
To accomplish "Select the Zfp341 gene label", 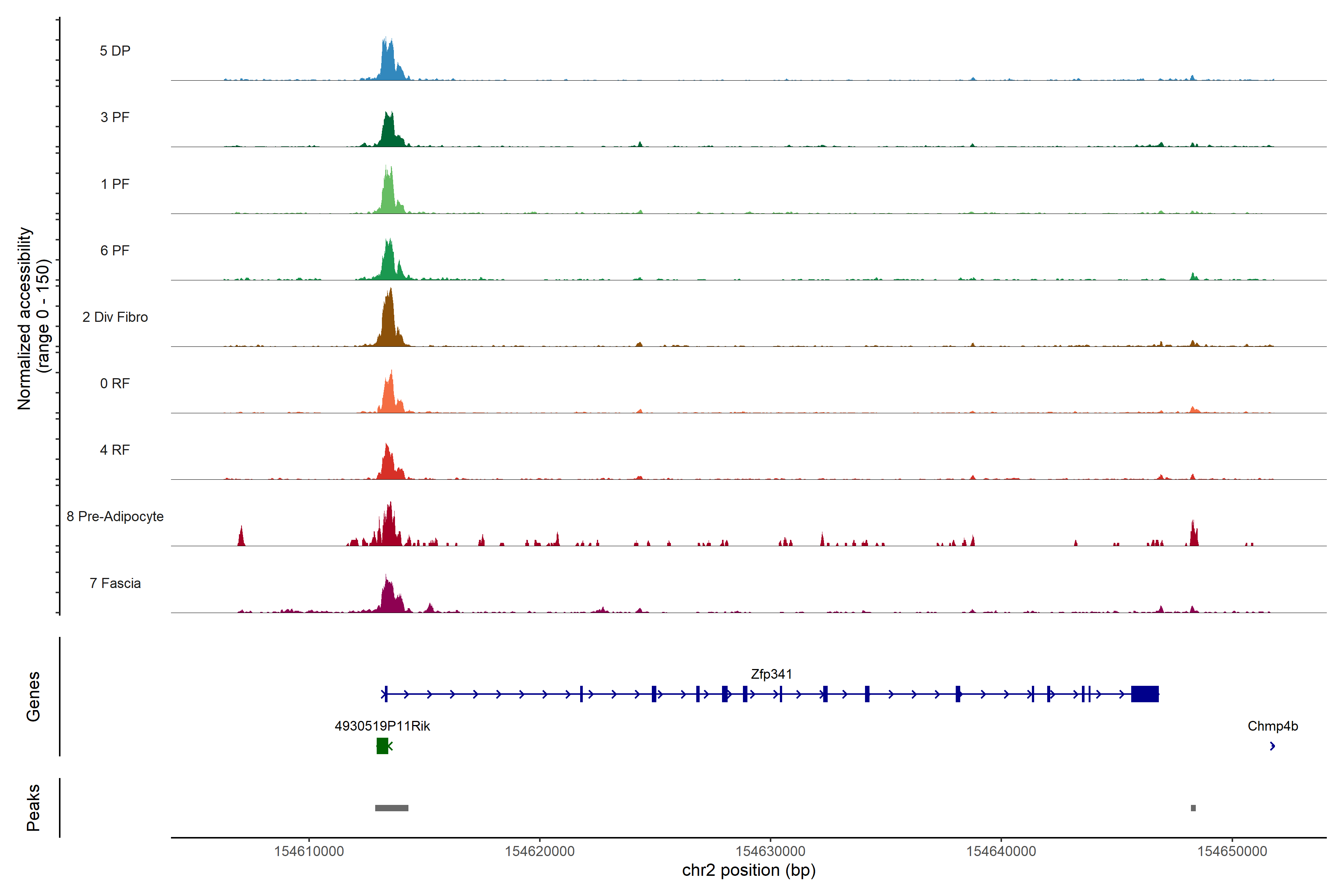I will click(x=771, y=674).
